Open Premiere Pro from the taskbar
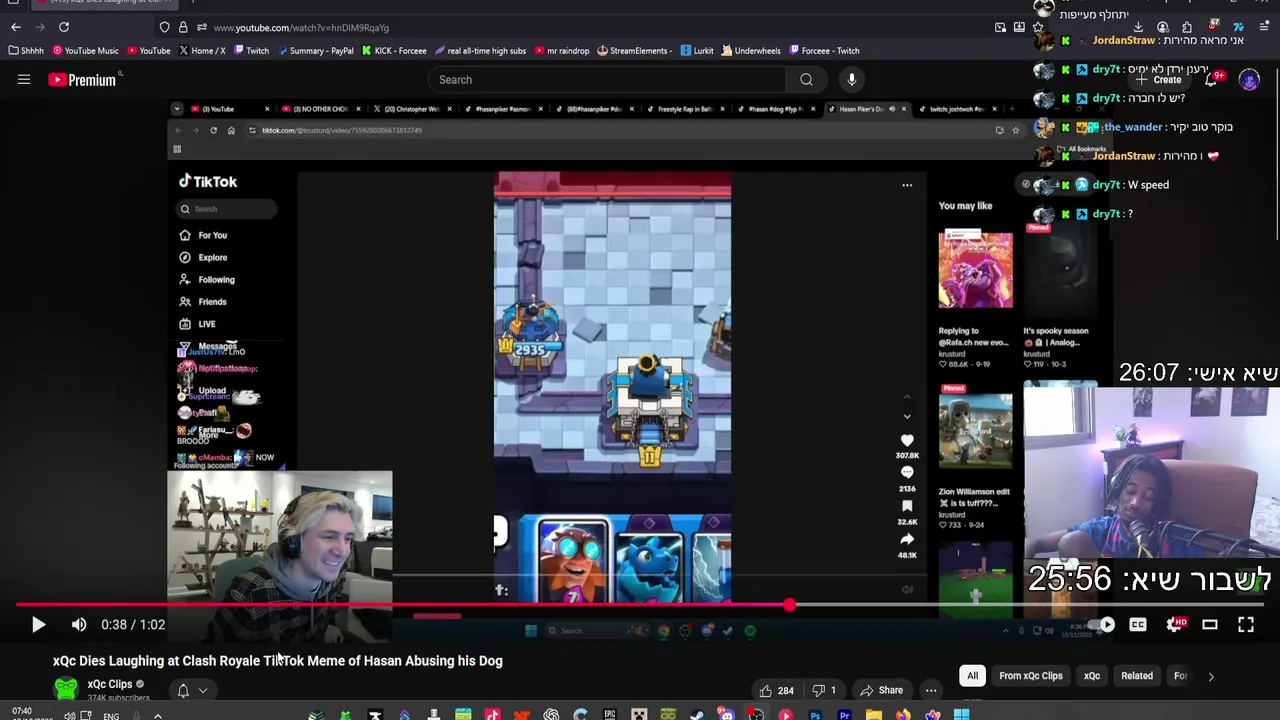The image size is (1280, 720). point(844,714)
